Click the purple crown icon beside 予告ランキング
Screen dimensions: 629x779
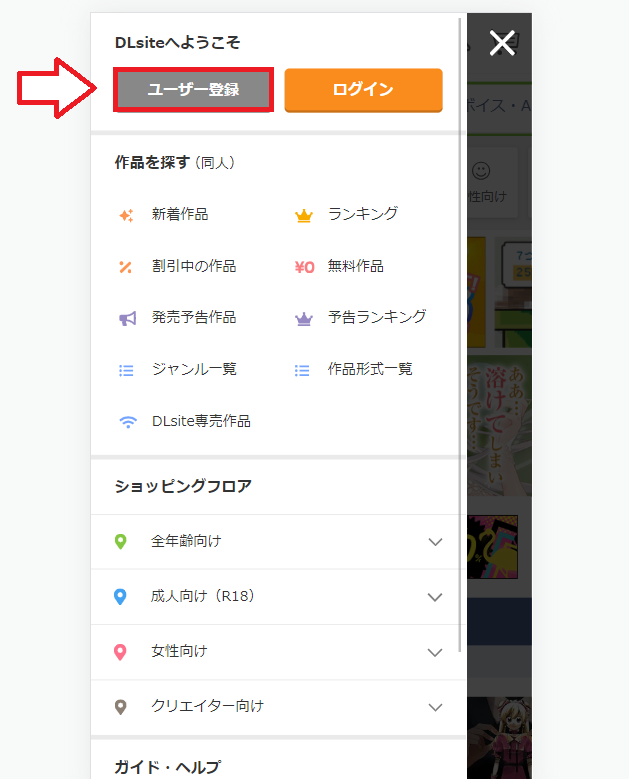pyautogui.click(x=304, y=319)
